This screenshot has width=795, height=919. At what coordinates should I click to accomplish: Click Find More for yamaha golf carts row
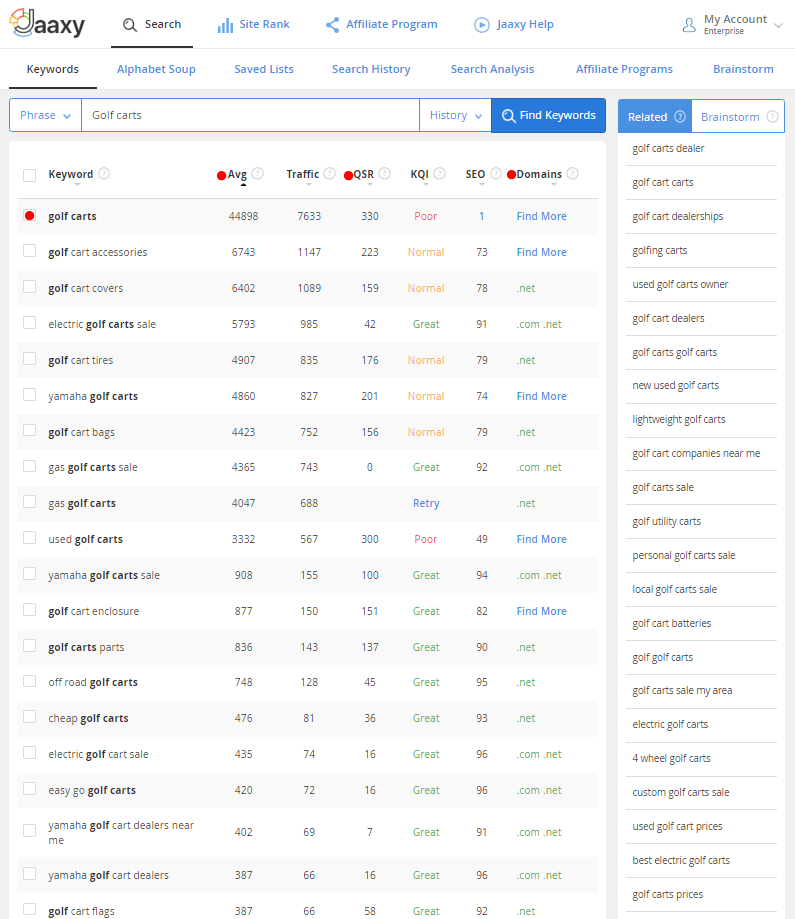(x=542, y=396)
